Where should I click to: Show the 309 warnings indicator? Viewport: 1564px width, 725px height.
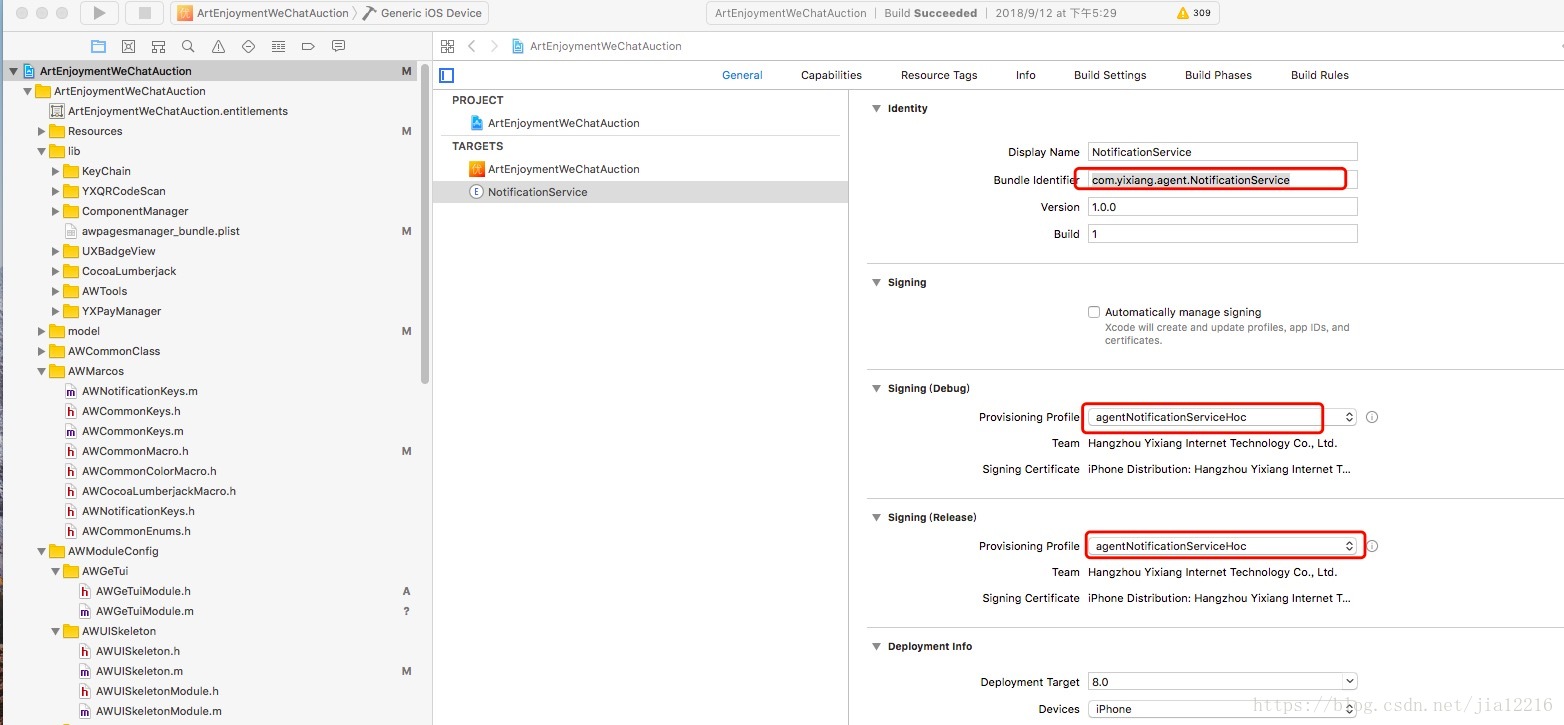[x=1193, y=13]
